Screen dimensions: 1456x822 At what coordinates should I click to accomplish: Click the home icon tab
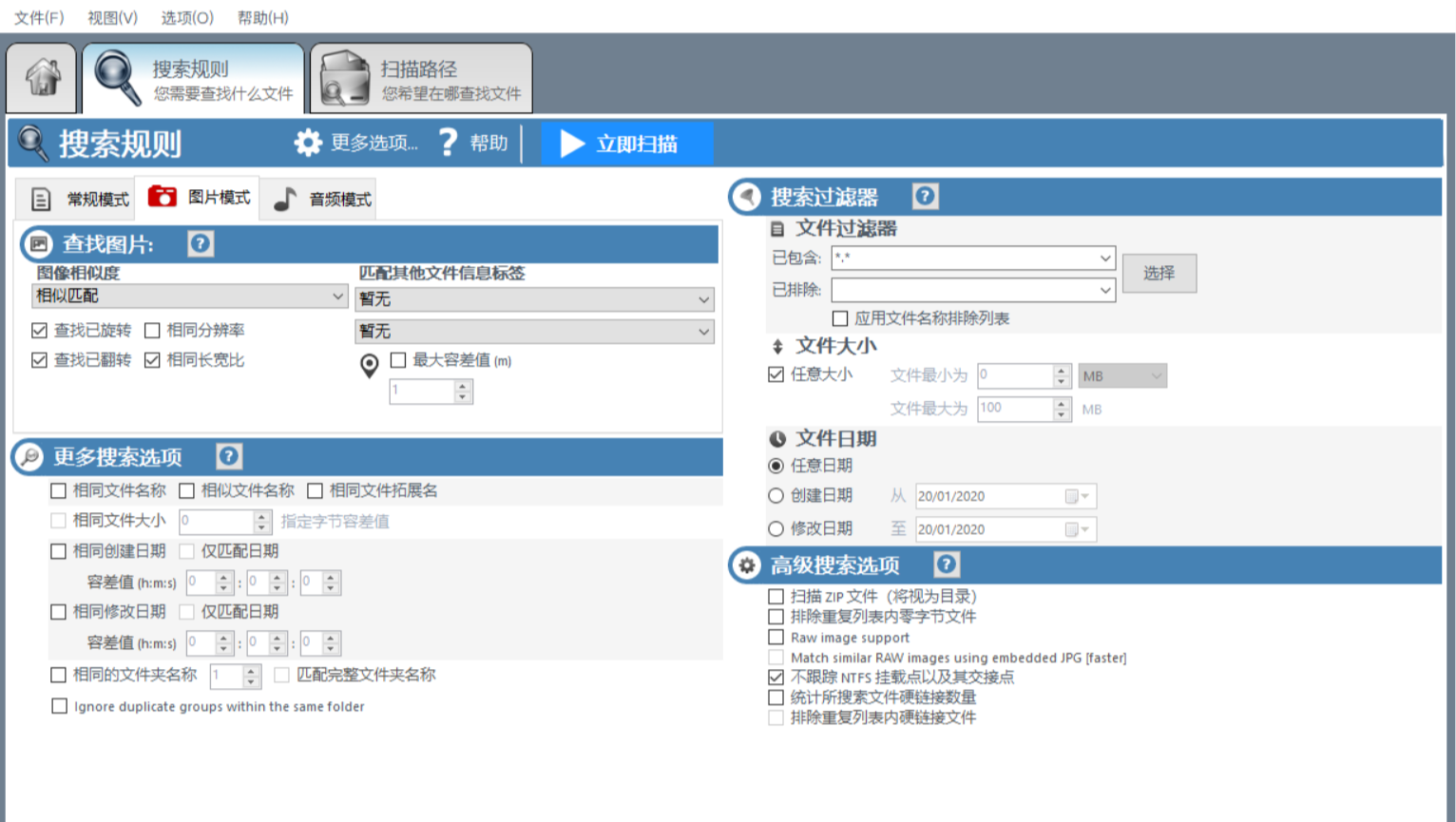pos(42,78)
